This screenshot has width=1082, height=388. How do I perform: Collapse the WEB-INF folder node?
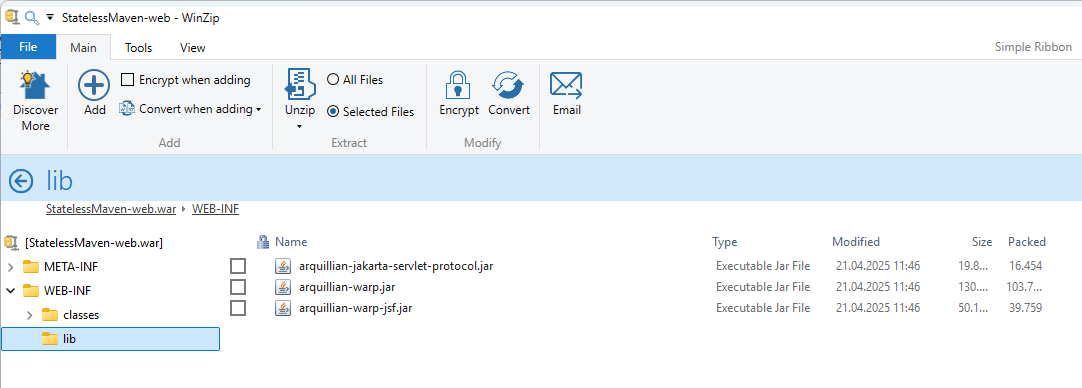(10, 291)
